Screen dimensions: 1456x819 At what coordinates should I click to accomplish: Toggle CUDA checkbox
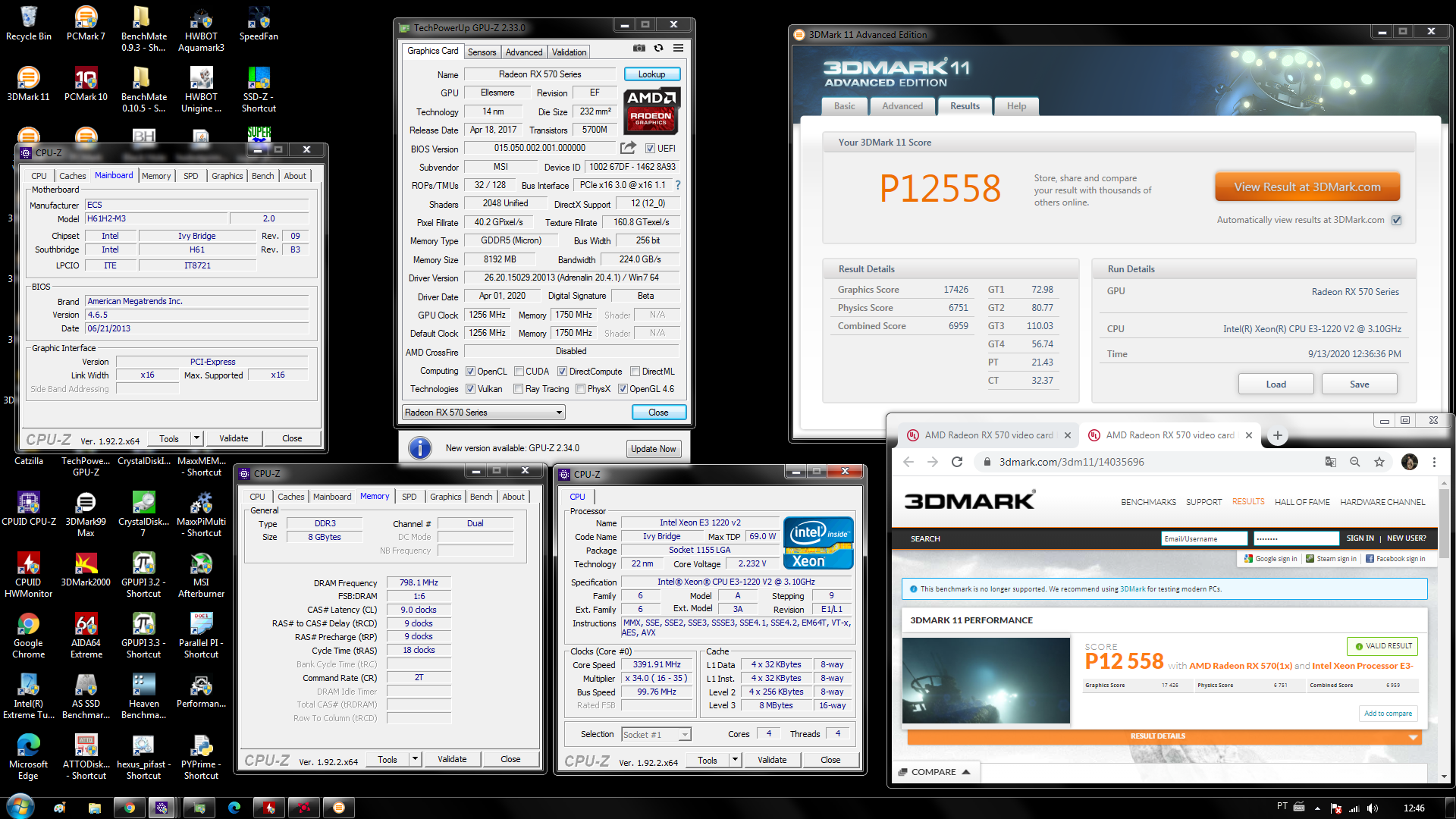pyautogui.click(x=519, y=372)
